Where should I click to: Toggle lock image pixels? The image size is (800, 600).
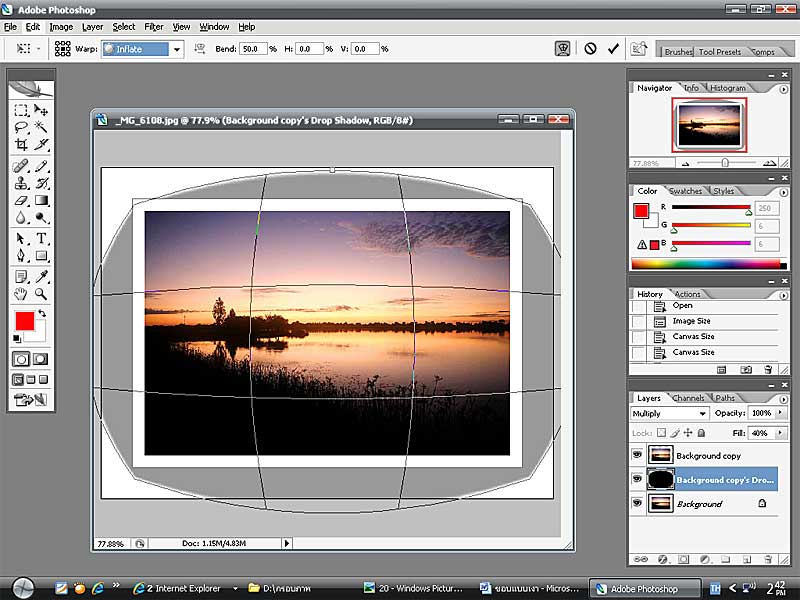[675, 433]
